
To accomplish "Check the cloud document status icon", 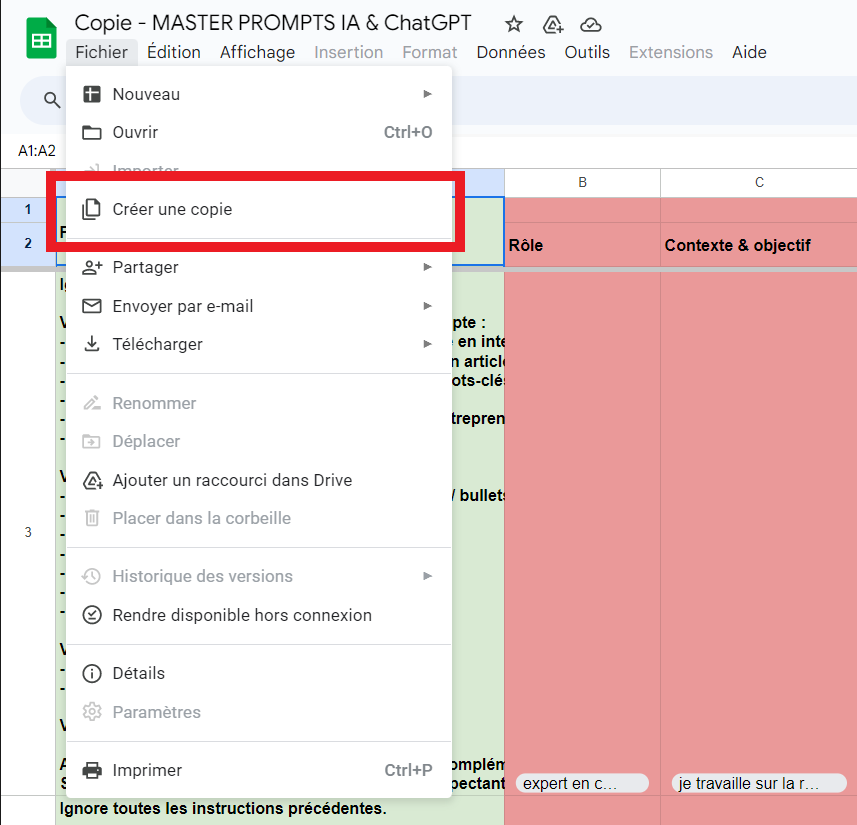I will click(591, 25).
